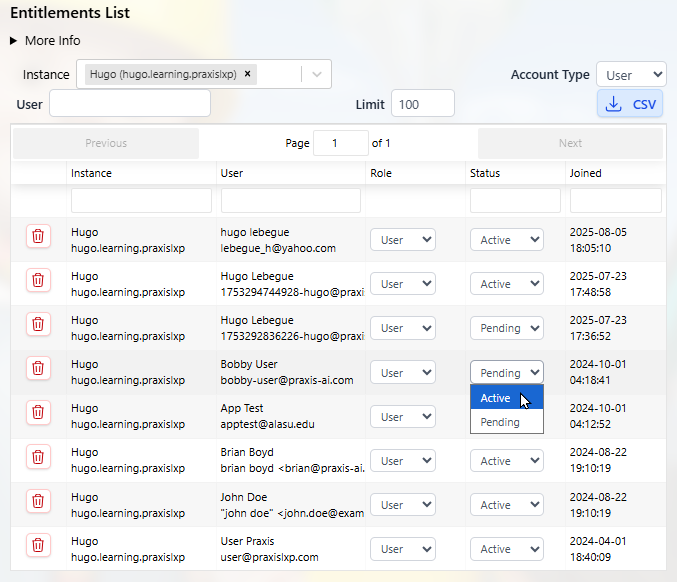Viewport: 677px width, 582px height.
Task: Remove Brian Boyd using trash icon
Action: click(x=38, y=457)
